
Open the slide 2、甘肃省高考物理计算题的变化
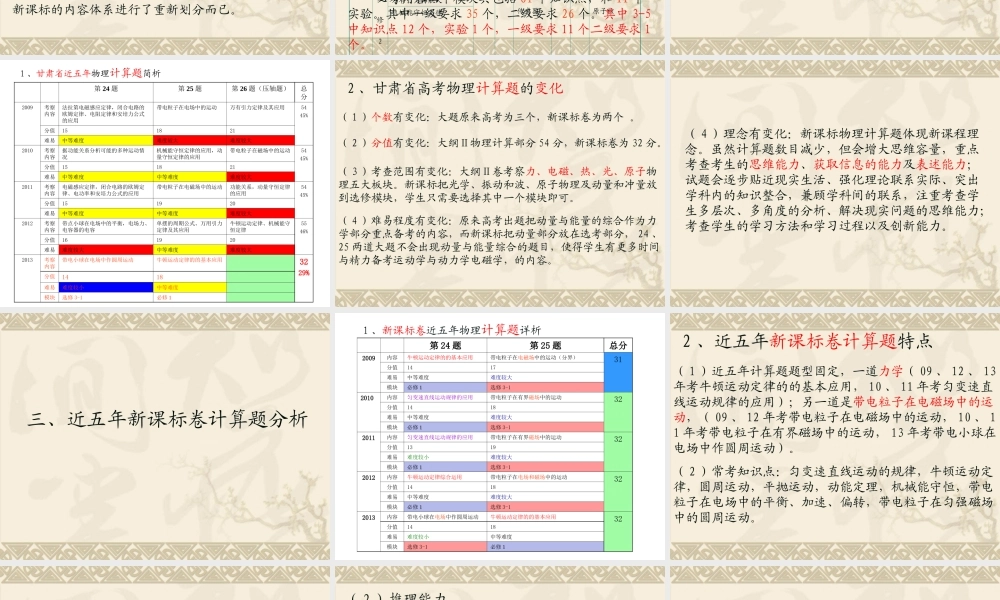coord(500,184)
